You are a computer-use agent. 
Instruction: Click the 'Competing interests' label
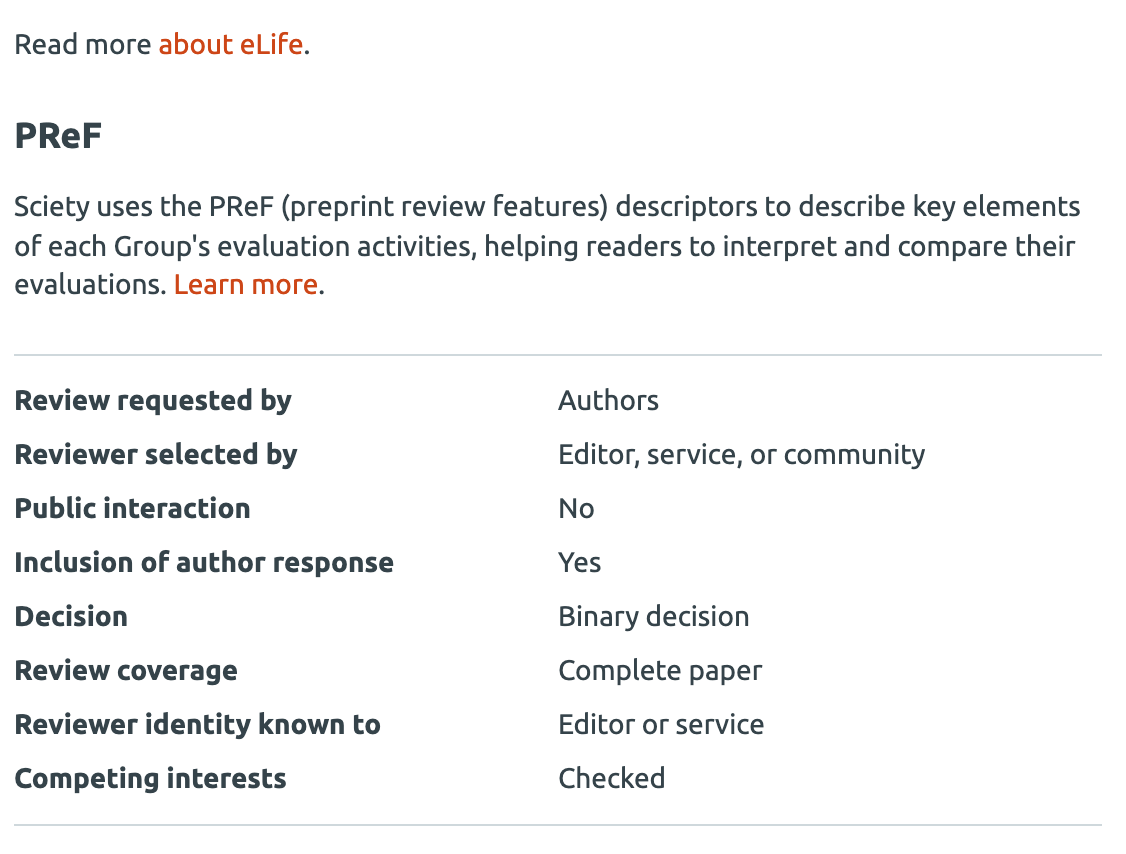150,779
